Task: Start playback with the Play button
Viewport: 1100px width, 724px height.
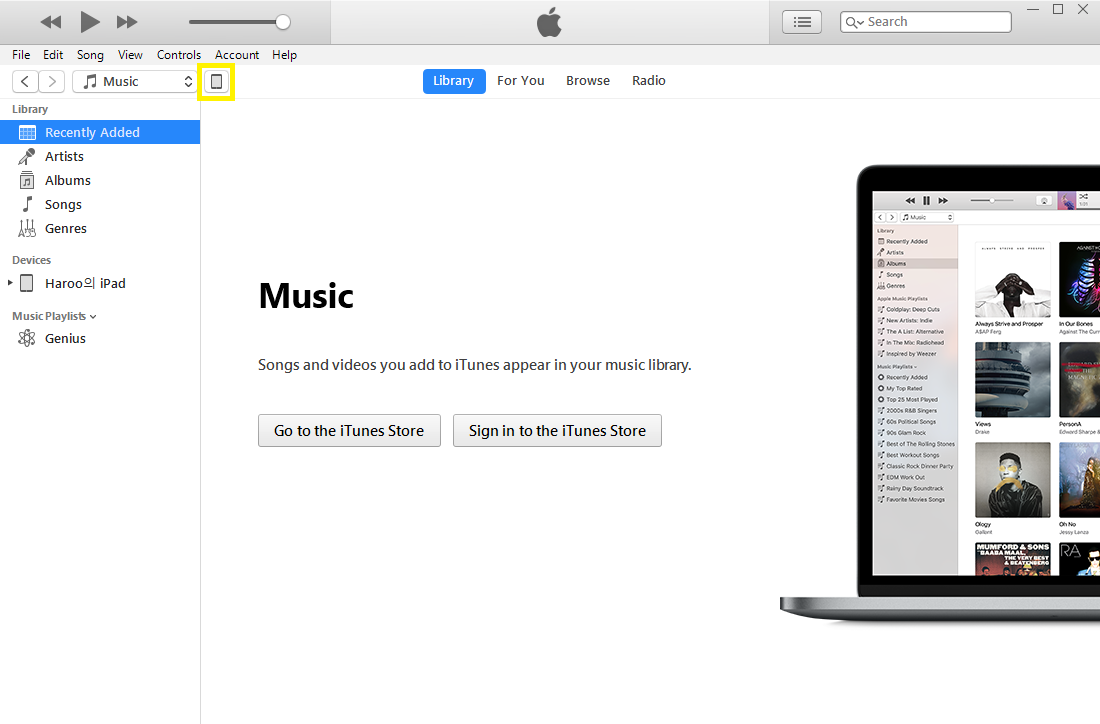Action: (x=89, y=22)
